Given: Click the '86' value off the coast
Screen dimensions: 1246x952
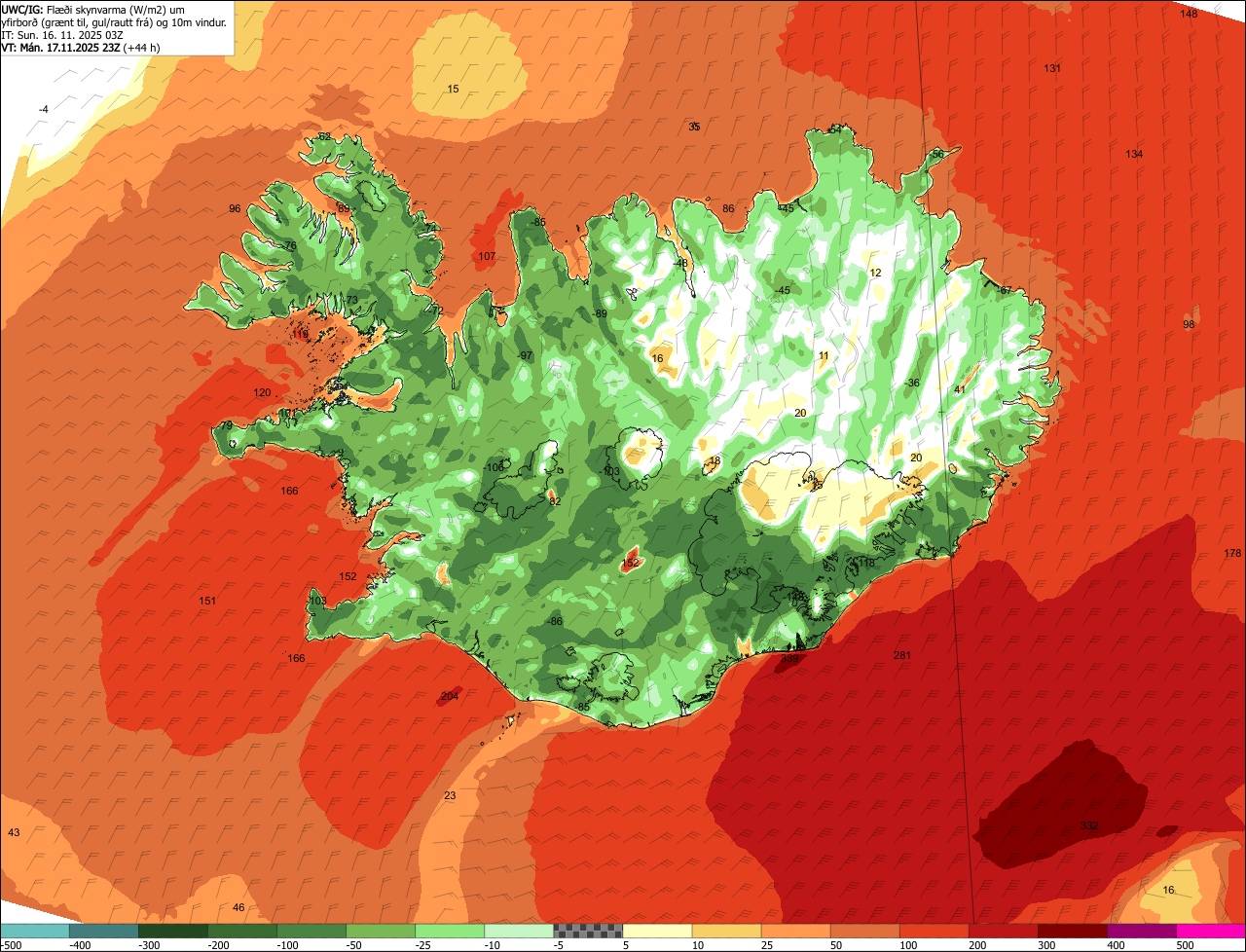Looking at the screenshot, I should [728, 208].
